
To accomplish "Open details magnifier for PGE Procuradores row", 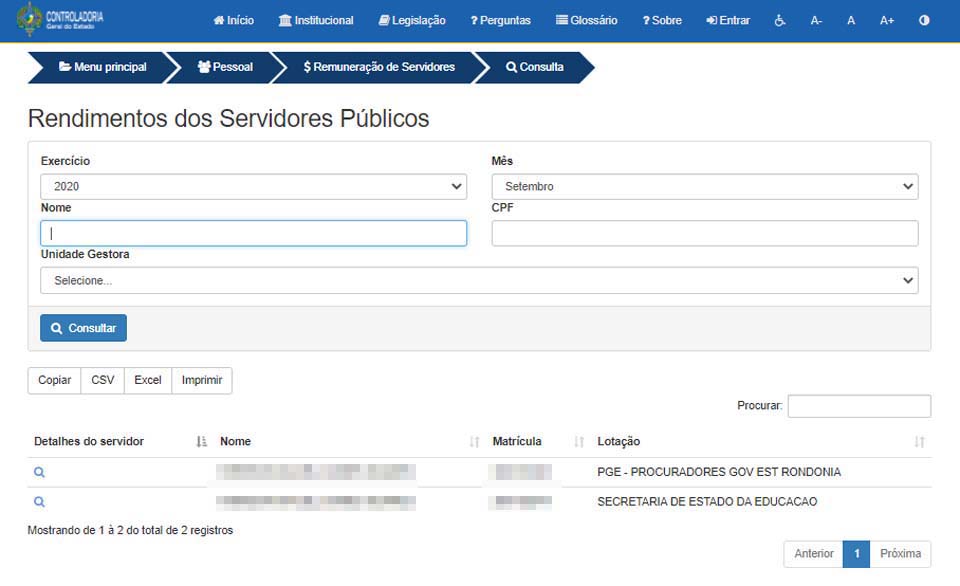I will click(39, 472).
